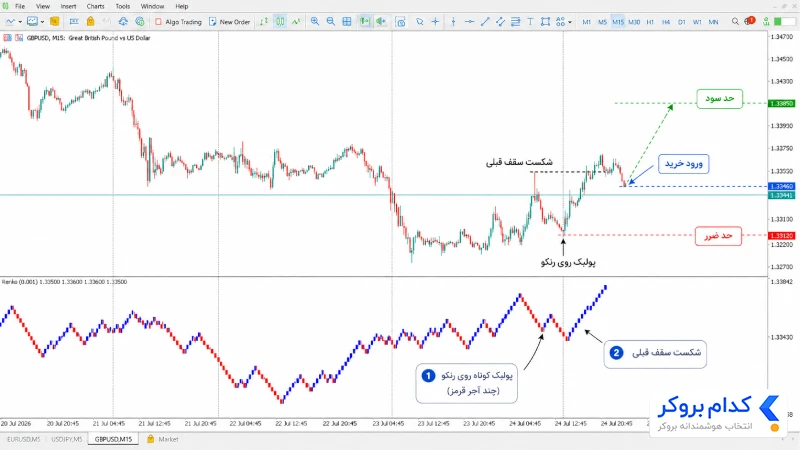Click the new chart line icon
The image size is (800, 450).
point(10,21)
